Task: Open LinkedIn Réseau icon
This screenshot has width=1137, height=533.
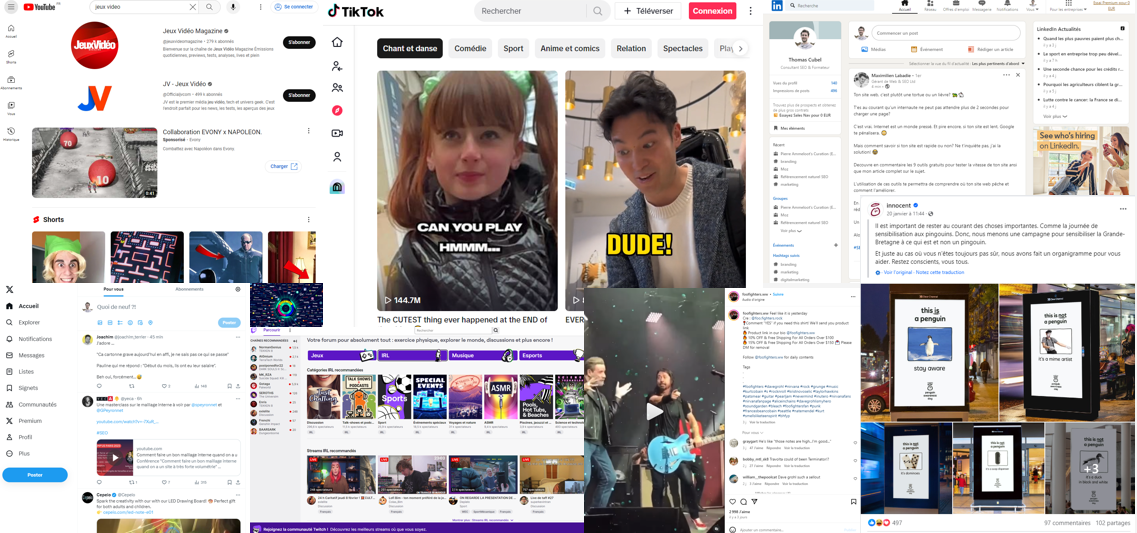Action: click(930, 6)
